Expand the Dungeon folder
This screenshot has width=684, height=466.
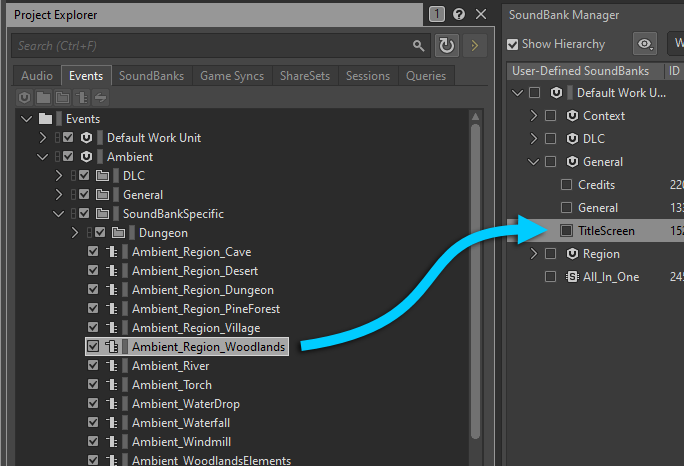(x=75, y=233)
